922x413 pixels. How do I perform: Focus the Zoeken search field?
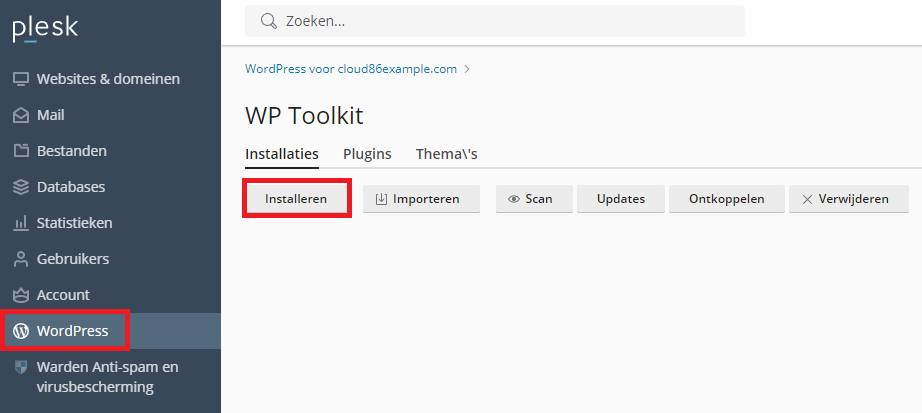495,21
